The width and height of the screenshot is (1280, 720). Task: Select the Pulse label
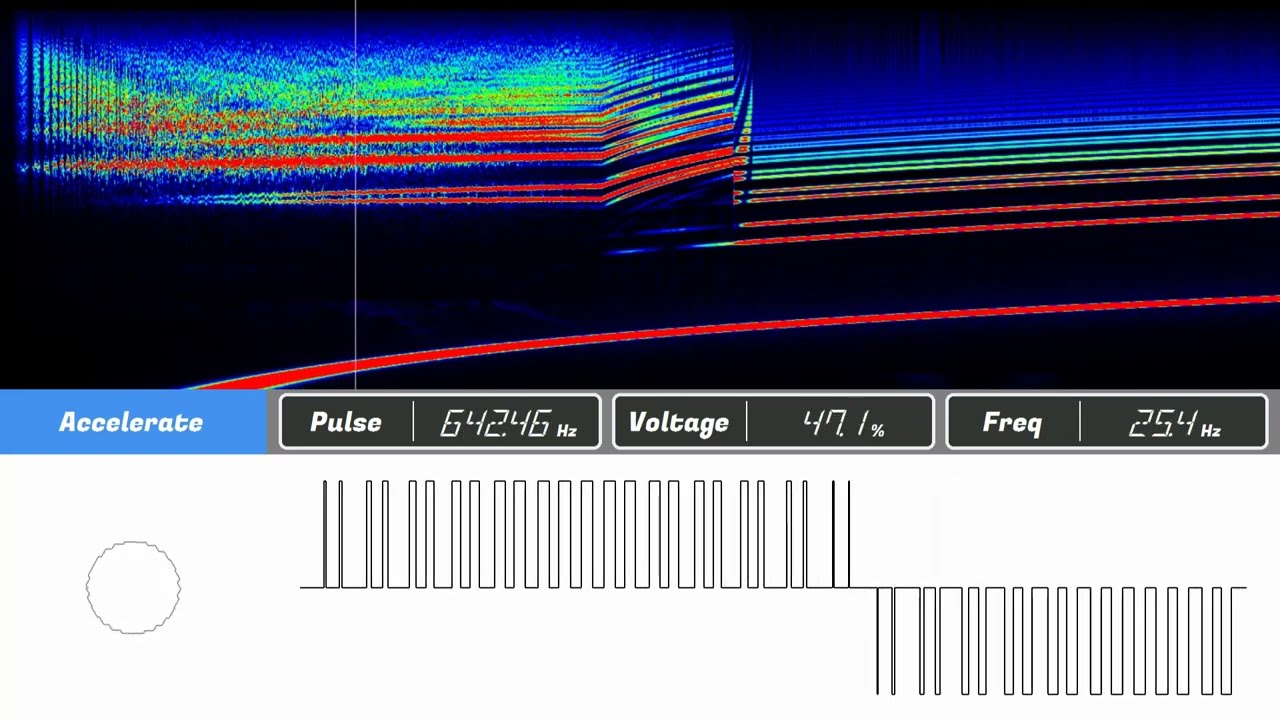point(345,422)
